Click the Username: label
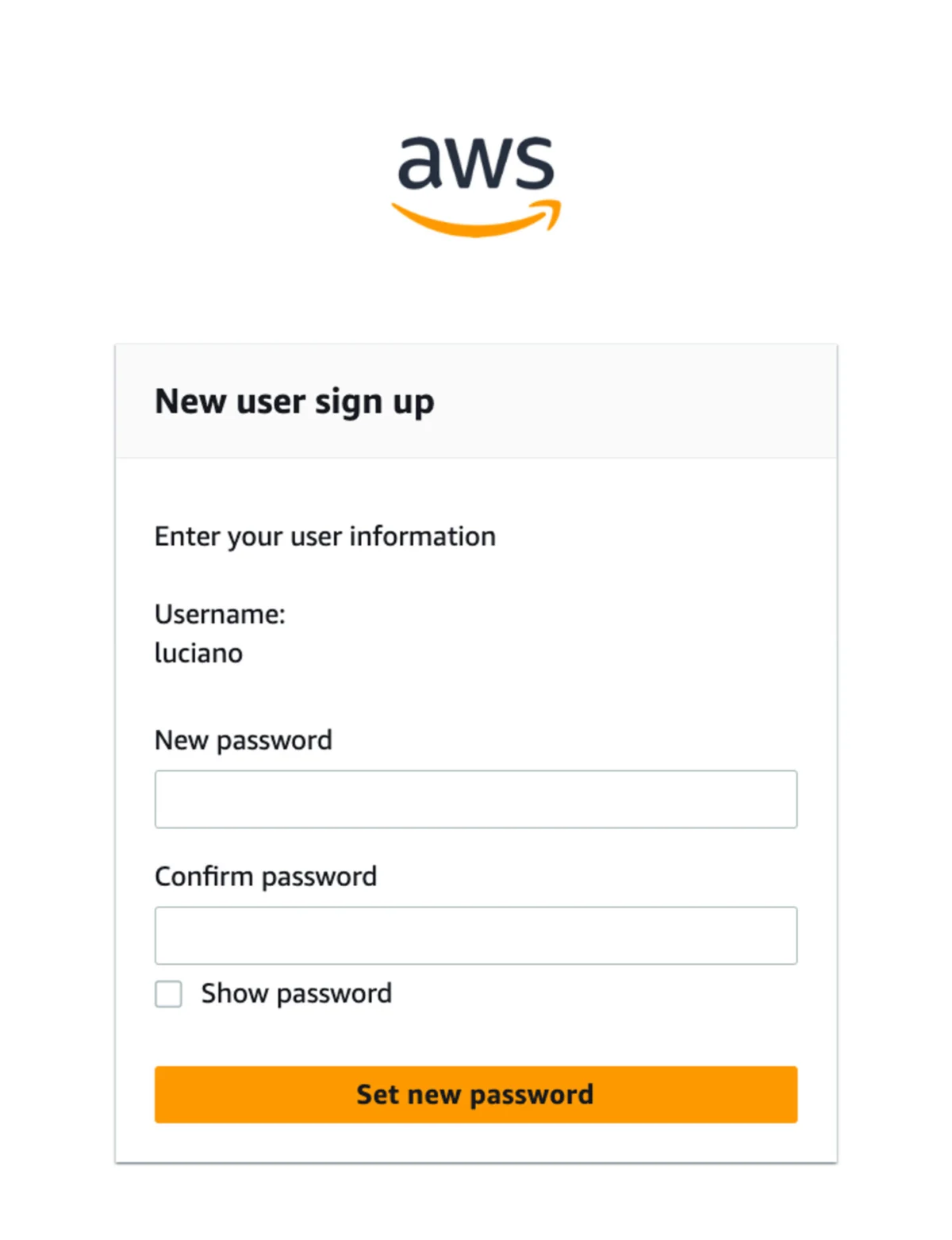This screenshot has height=1240, width=952. tap(221, 613)
